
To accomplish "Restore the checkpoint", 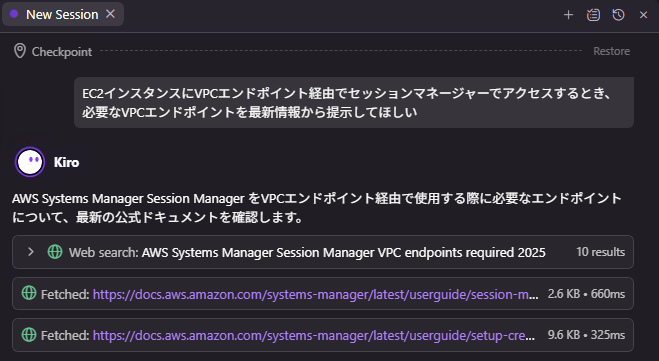I will [x=611, y=51].
